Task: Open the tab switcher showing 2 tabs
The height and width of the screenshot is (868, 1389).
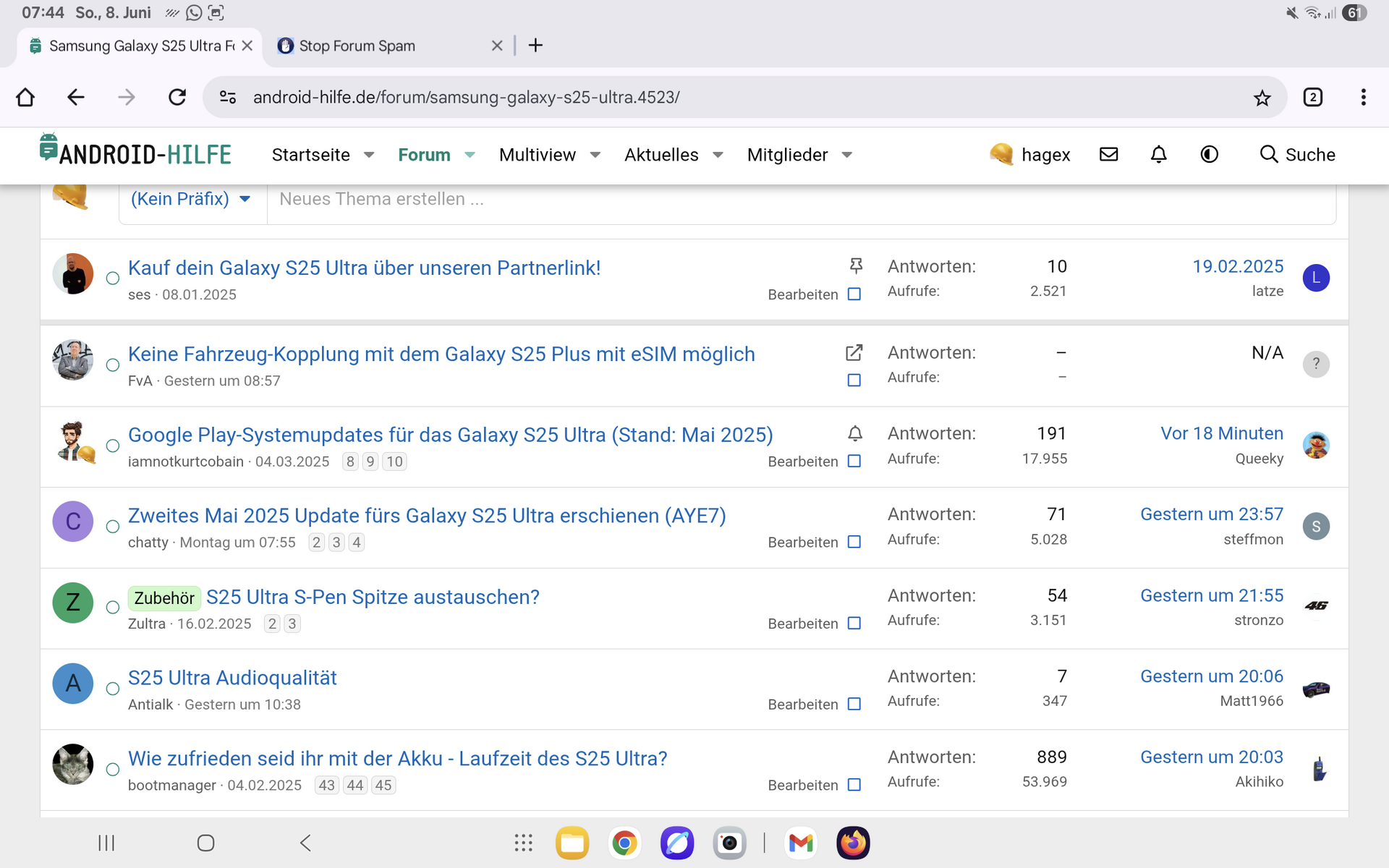Action: click(x=1312, y=97)
